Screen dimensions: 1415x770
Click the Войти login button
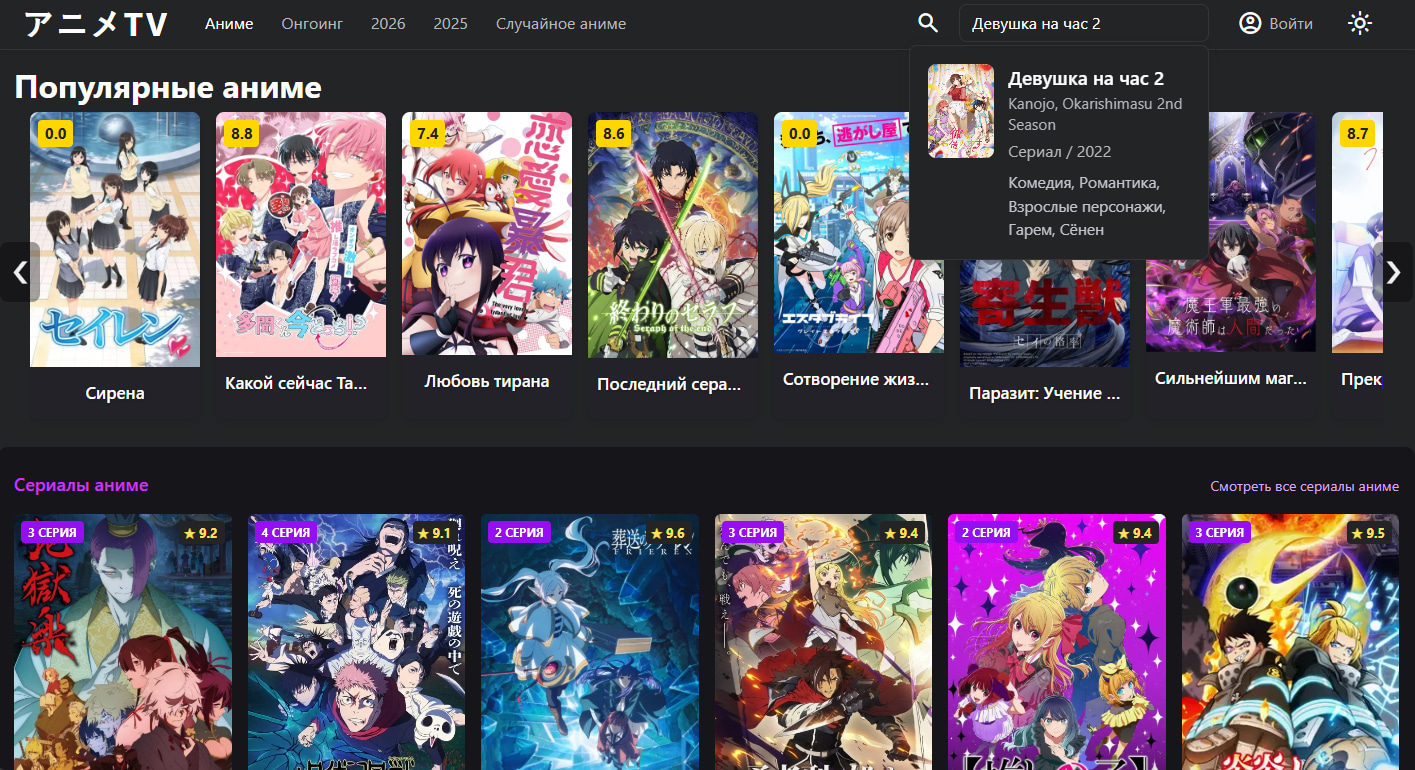coord(1290,24)
